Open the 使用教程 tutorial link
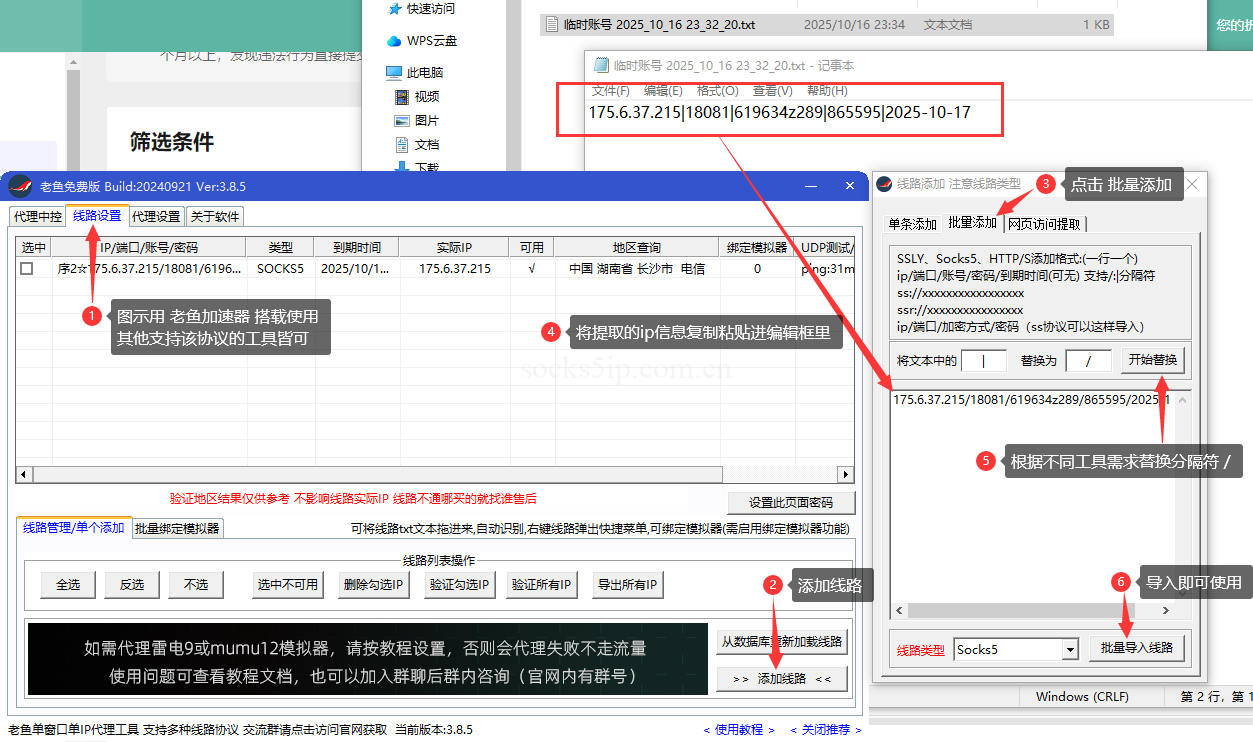Screen dimensions: 1253x742 click(737, 730)
